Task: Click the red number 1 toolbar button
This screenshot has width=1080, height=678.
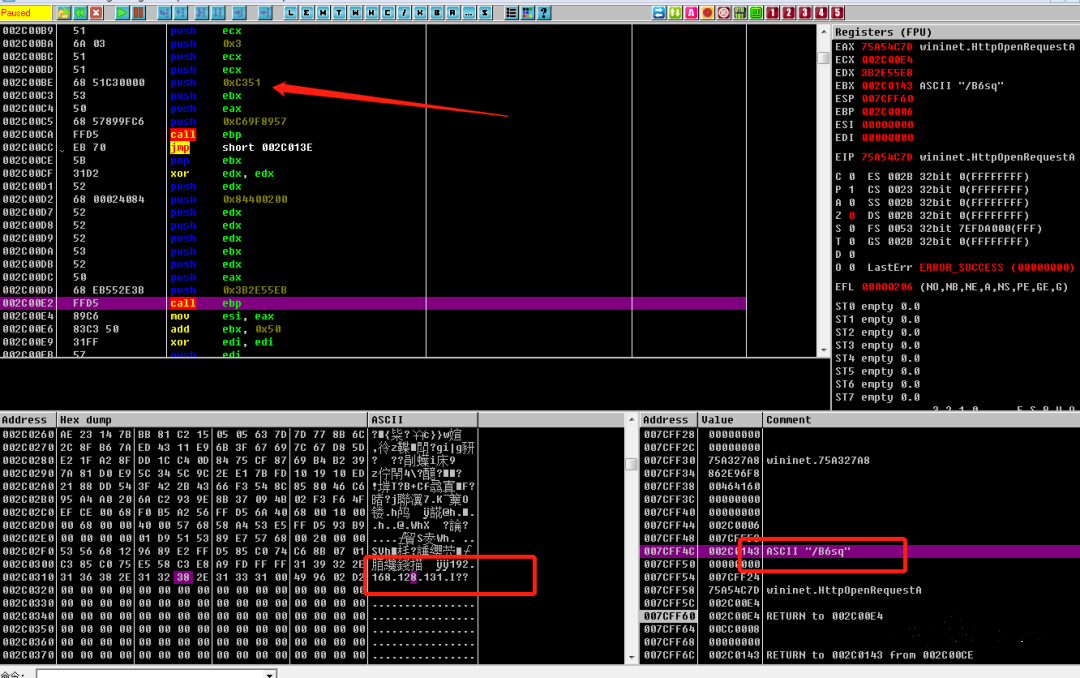Action: 773,13
